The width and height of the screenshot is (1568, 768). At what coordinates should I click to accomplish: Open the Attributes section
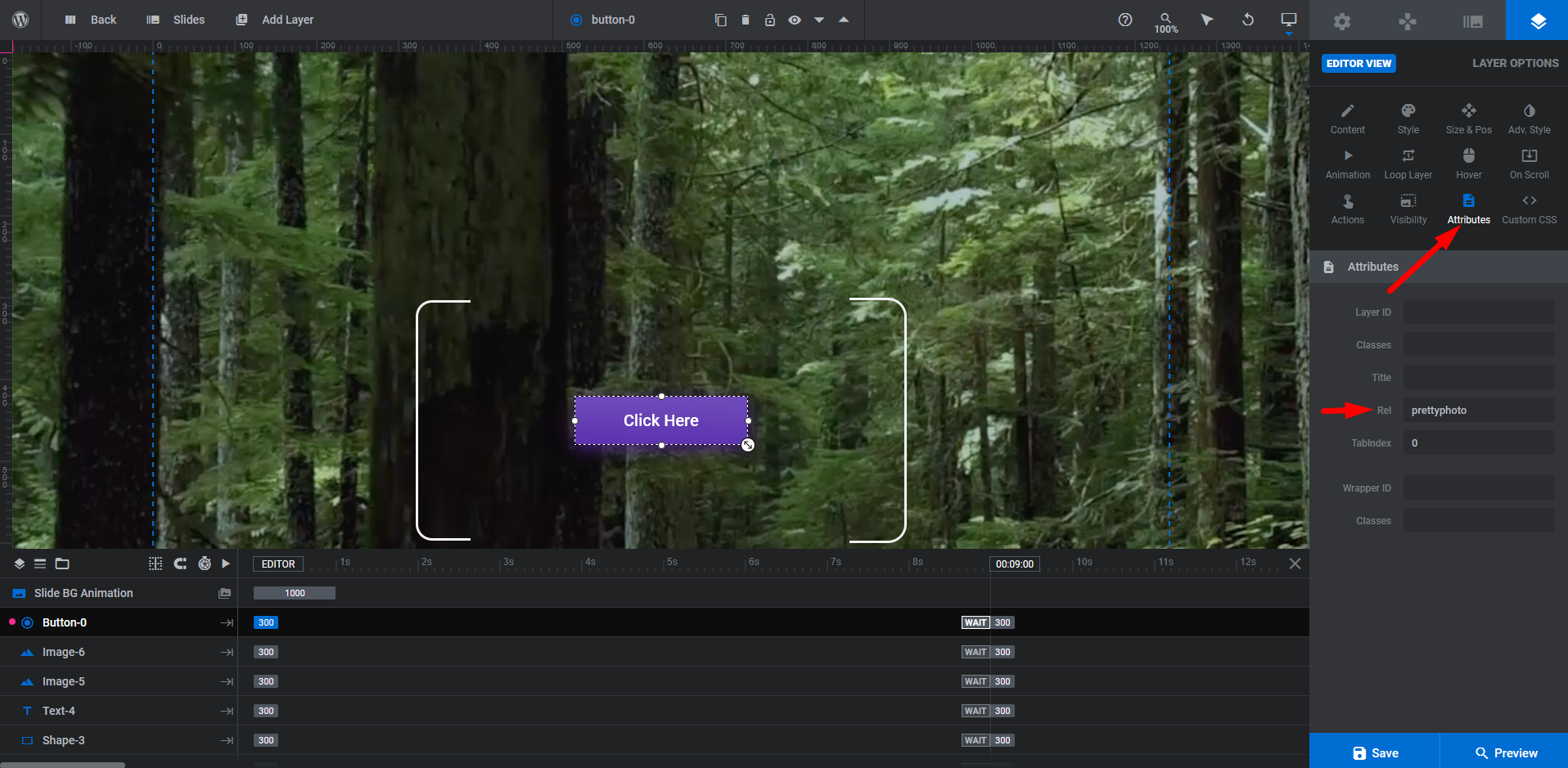click(1469, 209)
